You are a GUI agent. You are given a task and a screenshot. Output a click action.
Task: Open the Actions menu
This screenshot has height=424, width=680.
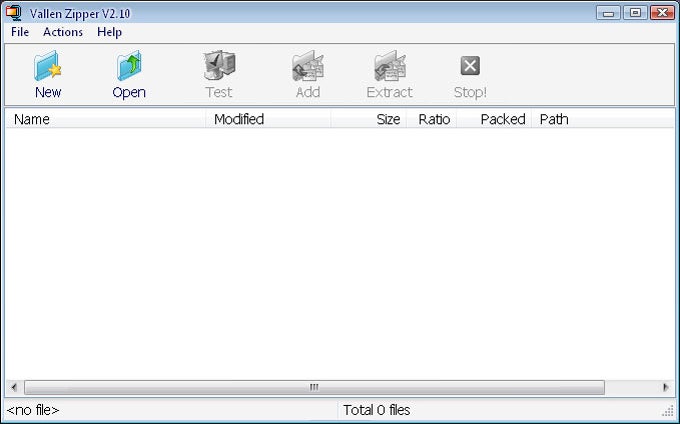63,32
